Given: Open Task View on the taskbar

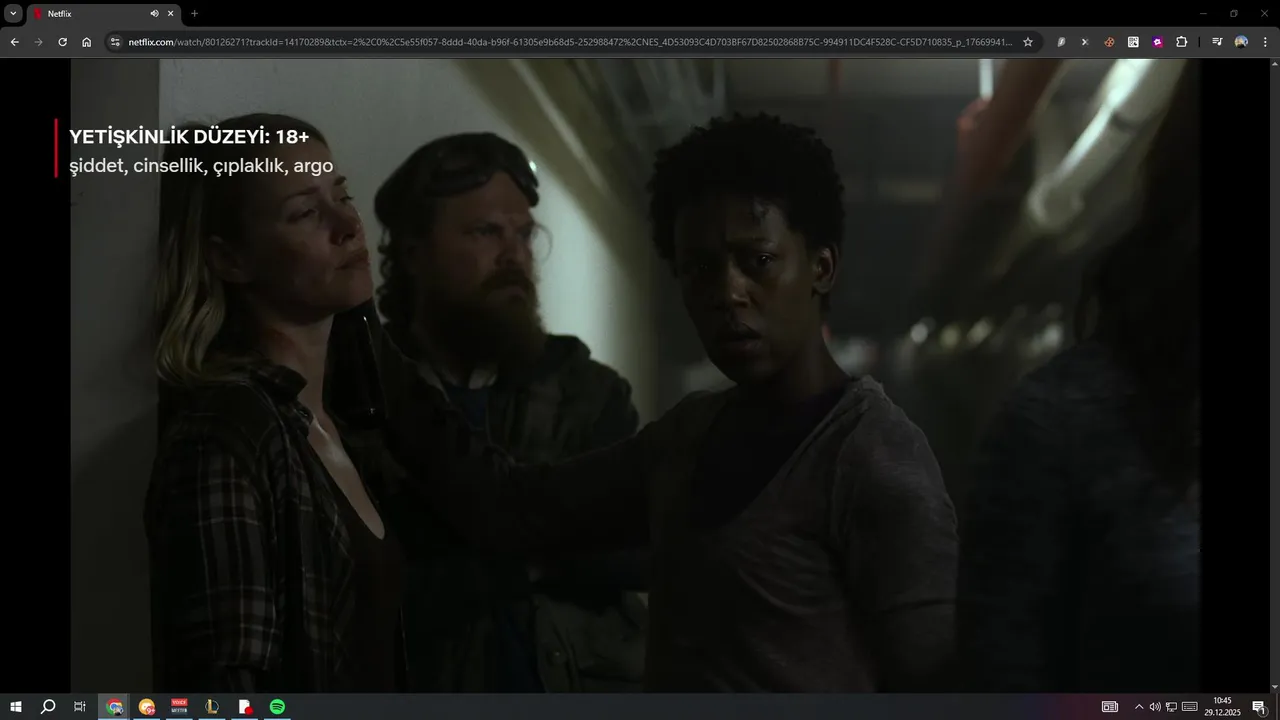Looking at the screenshot, I should coord(80,707).
